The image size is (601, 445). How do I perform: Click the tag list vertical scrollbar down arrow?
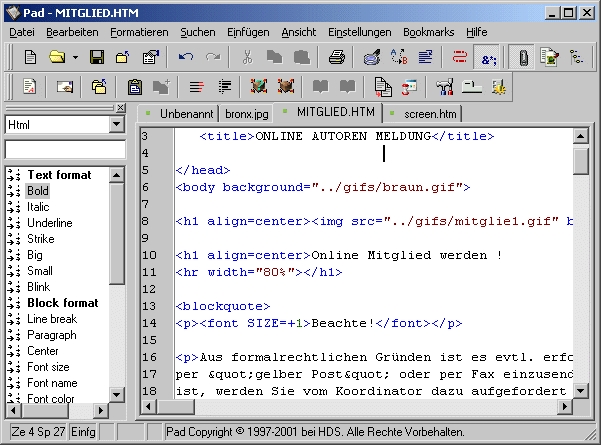pyautogui.click(x=117, y=398)
